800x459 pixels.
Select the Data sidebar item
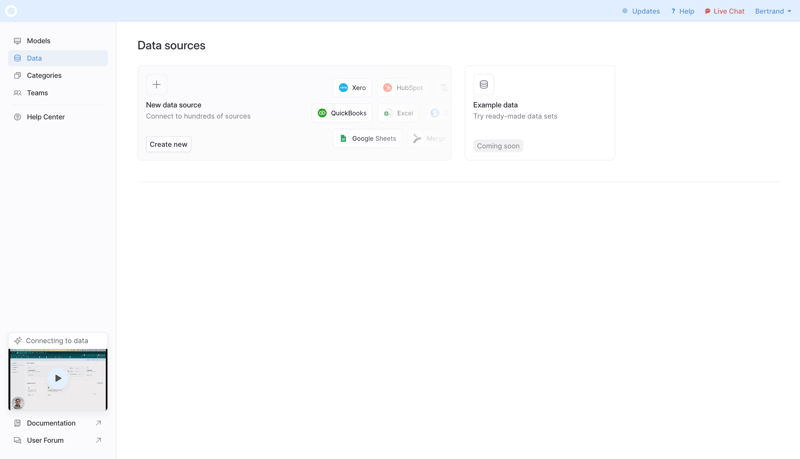point(34,58)
